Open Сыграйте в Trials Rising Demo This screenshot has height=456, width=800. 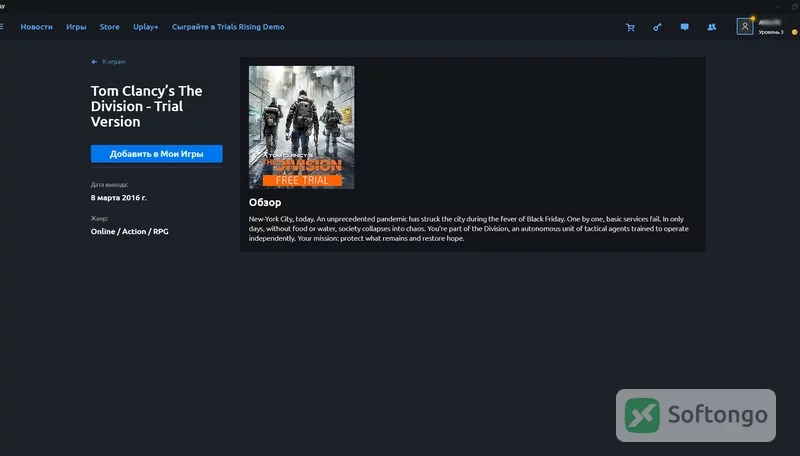coord(228,27)
